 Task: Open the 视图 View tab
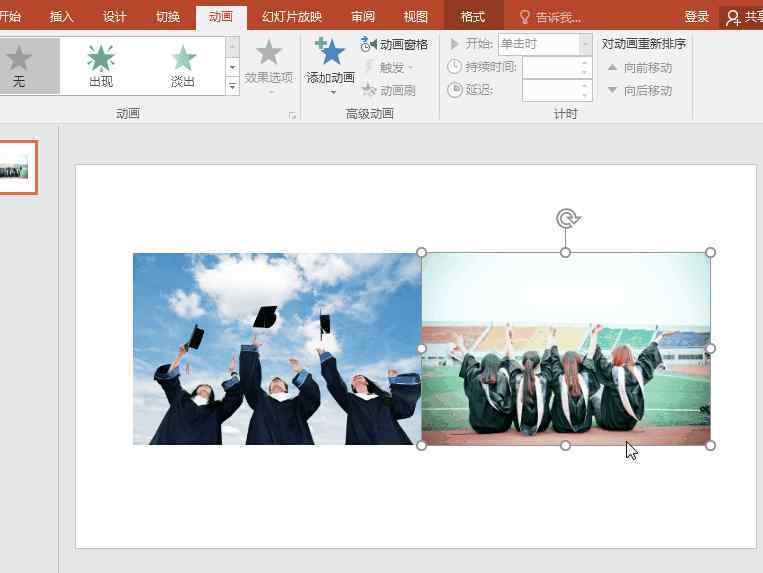pyautogui.click(x=416, y=17)
